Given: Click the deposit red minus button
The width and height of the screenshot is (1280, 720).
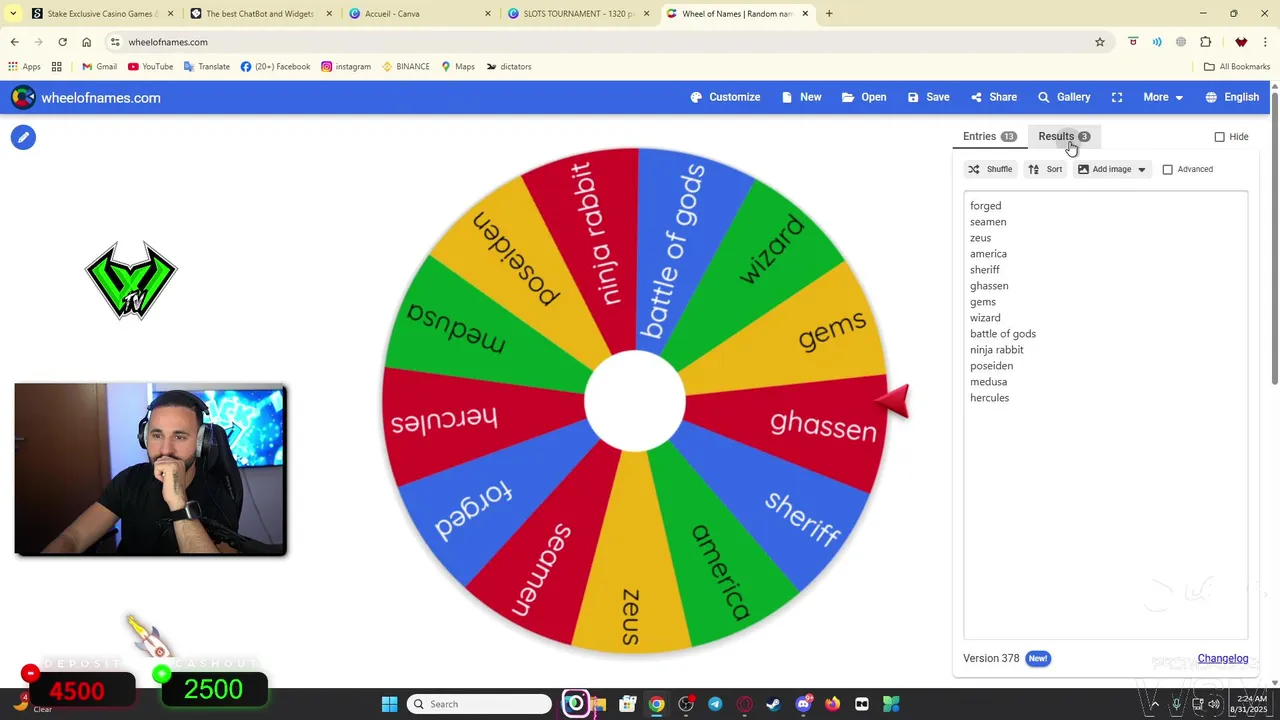Looking at the screenshot, I should coord(30,674).
